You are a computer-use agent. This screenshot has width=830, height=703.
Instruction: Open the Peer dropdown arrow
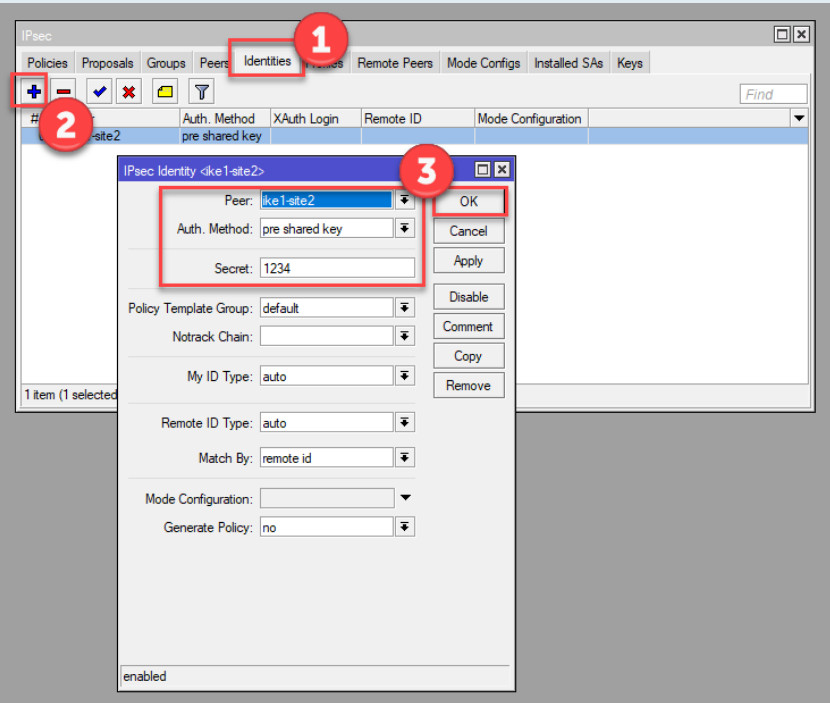coord(404,200)
